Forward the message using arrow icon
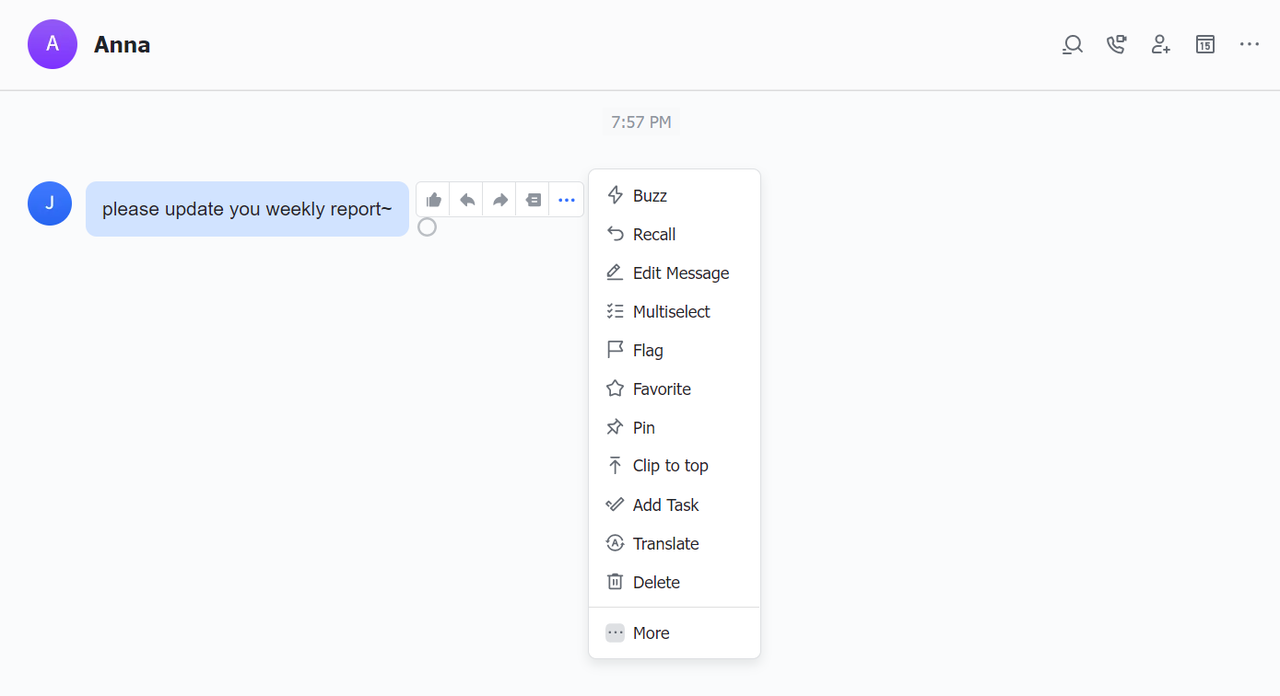The width and height of the screenshot is (1280, 696). pyautogui.click(x=500, y=200)
